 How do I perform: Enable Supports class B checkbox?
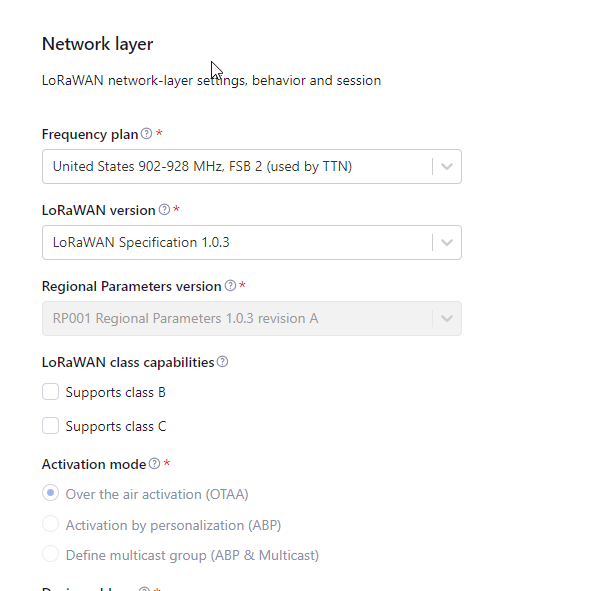pyautogui.click(x=50, y=392)
